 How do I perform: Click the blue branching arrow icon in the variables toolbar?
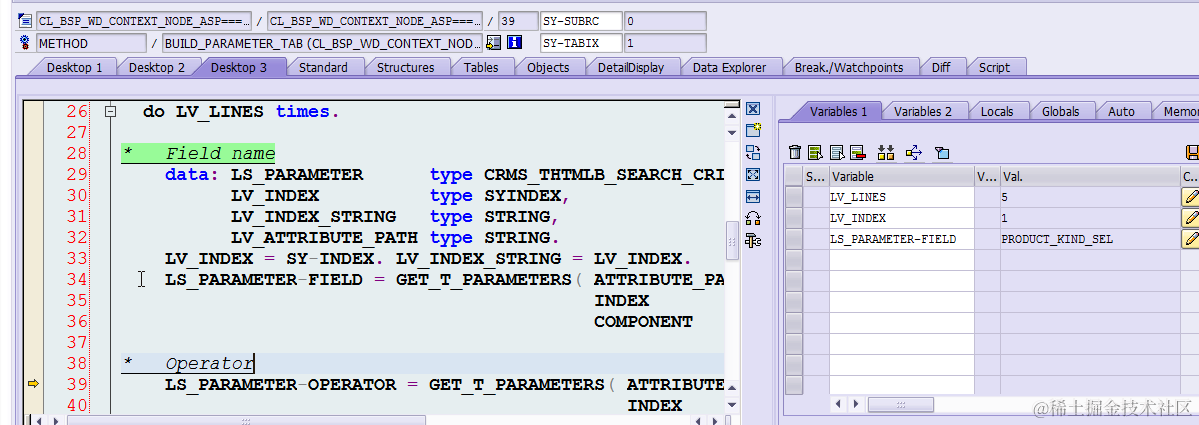click(914, 153)
